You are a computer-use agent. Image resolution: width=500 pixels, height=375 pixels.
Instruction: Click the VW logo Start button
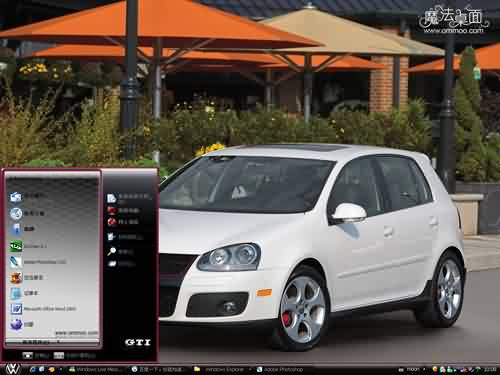(x=13, y=369)
